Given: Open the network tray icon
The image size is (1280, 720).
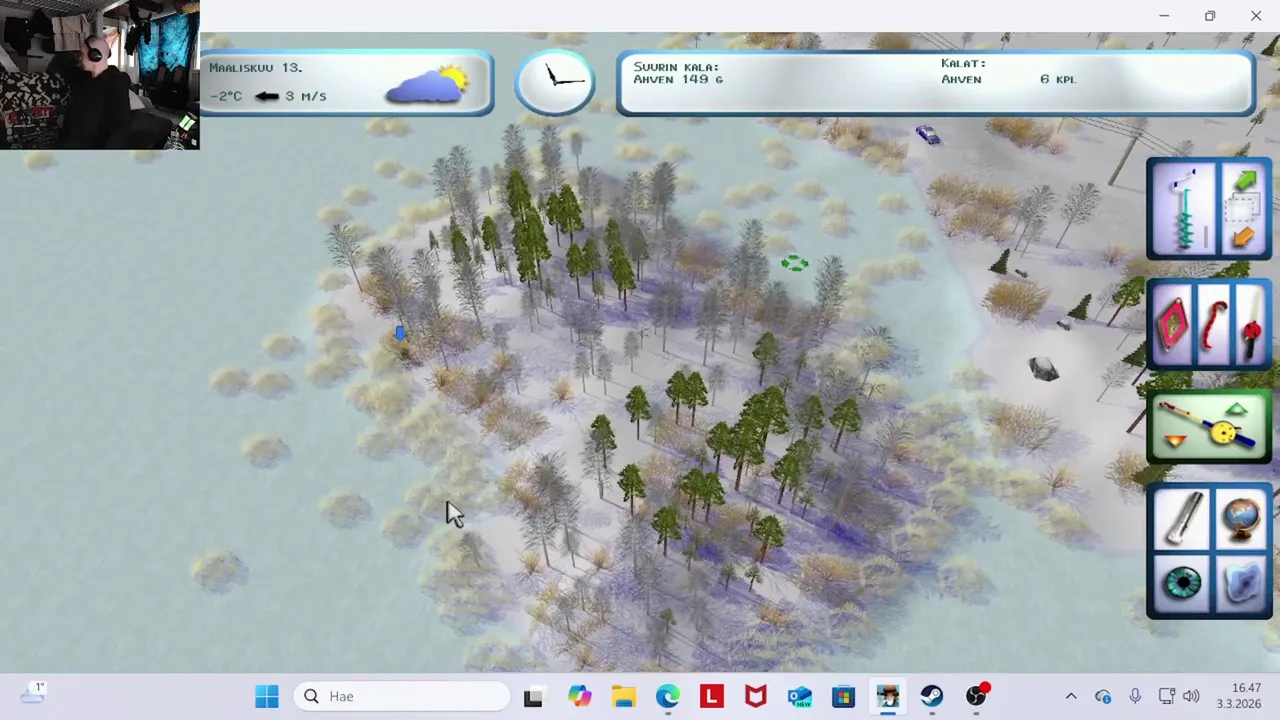Looking at the screenshot, I should 1166,696.
